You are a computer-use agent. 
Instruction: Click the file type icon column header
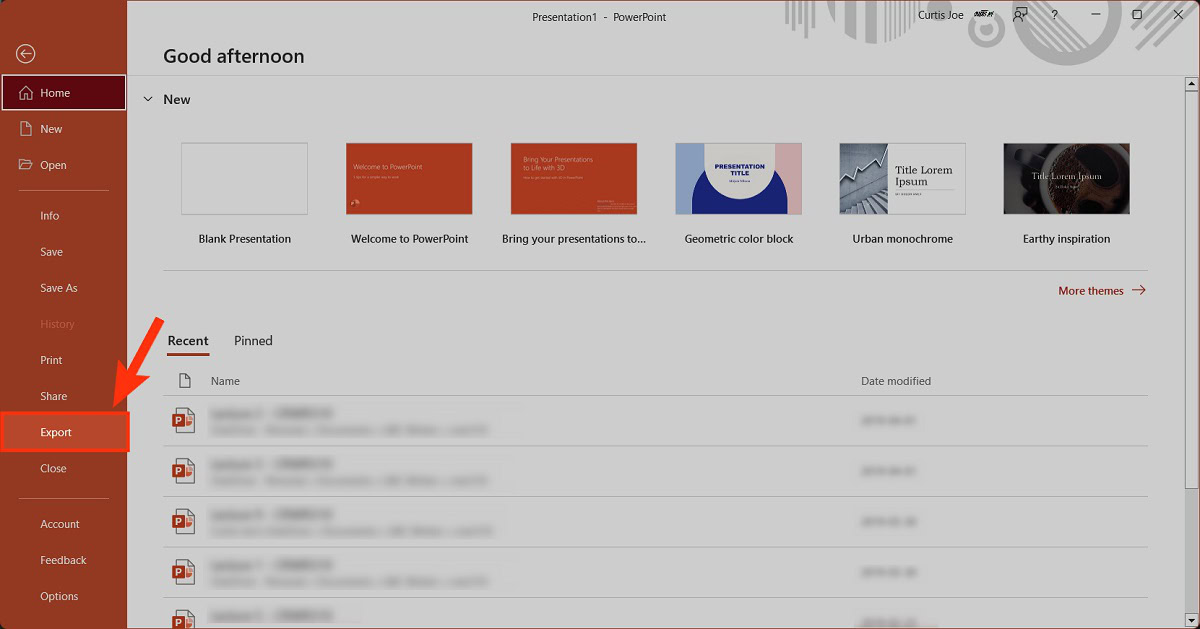coord(184,381)
